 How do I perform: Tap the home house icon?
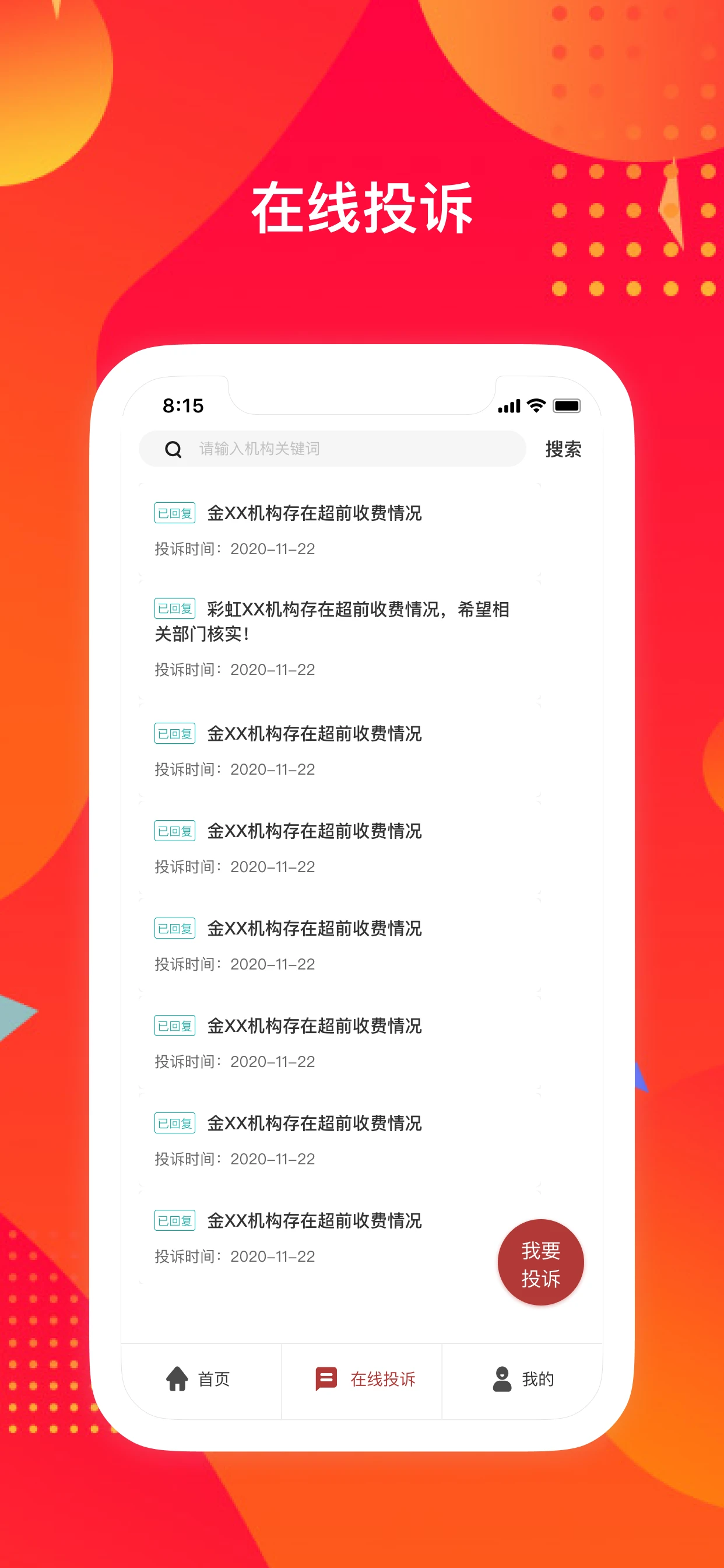[x=177, y=1378]
